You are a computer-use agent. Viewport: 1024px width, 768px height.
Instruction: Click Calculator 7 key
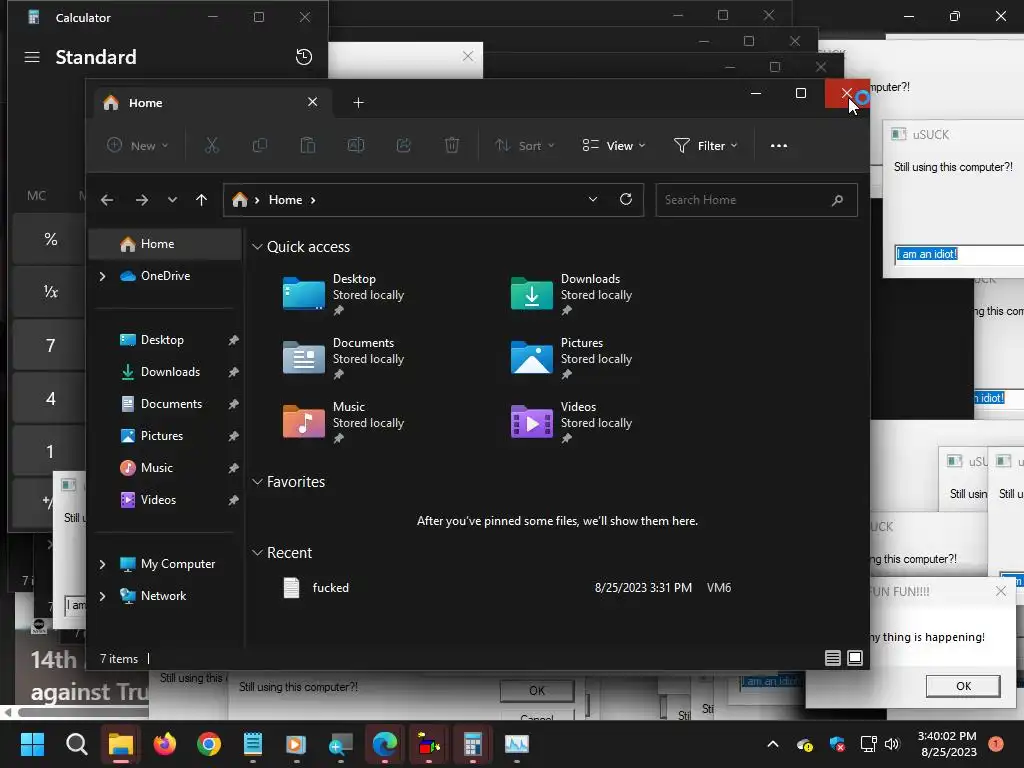50,345
